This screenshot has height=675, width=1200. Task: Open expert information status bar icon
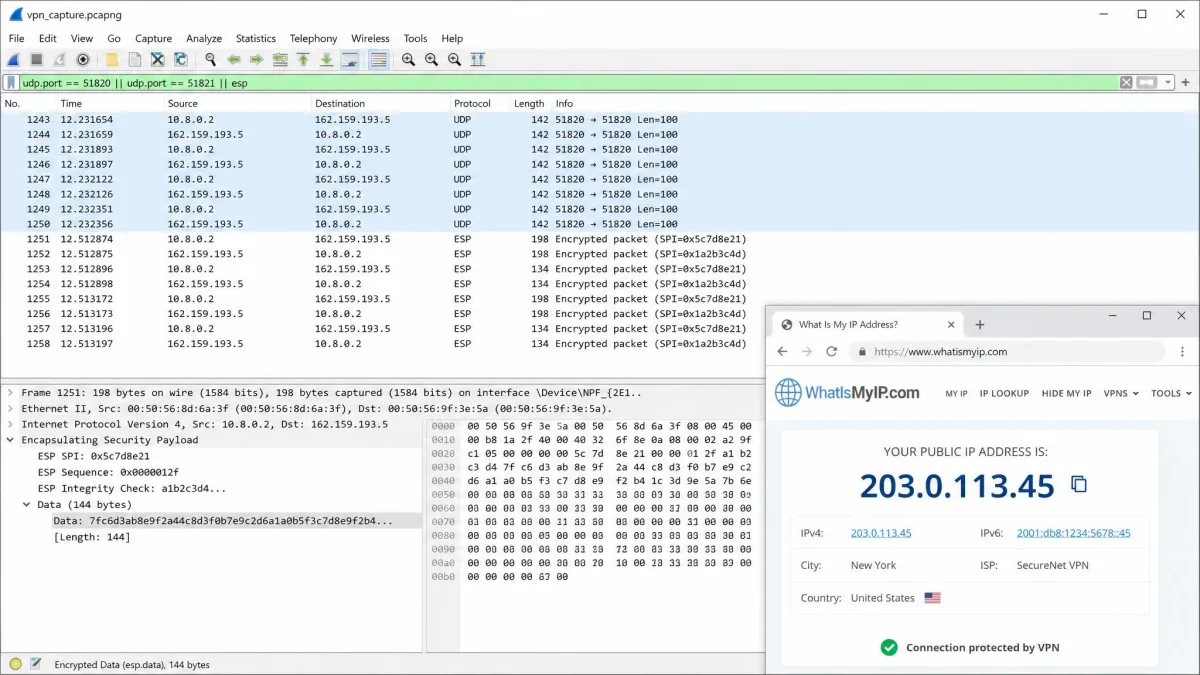(15, 664)
